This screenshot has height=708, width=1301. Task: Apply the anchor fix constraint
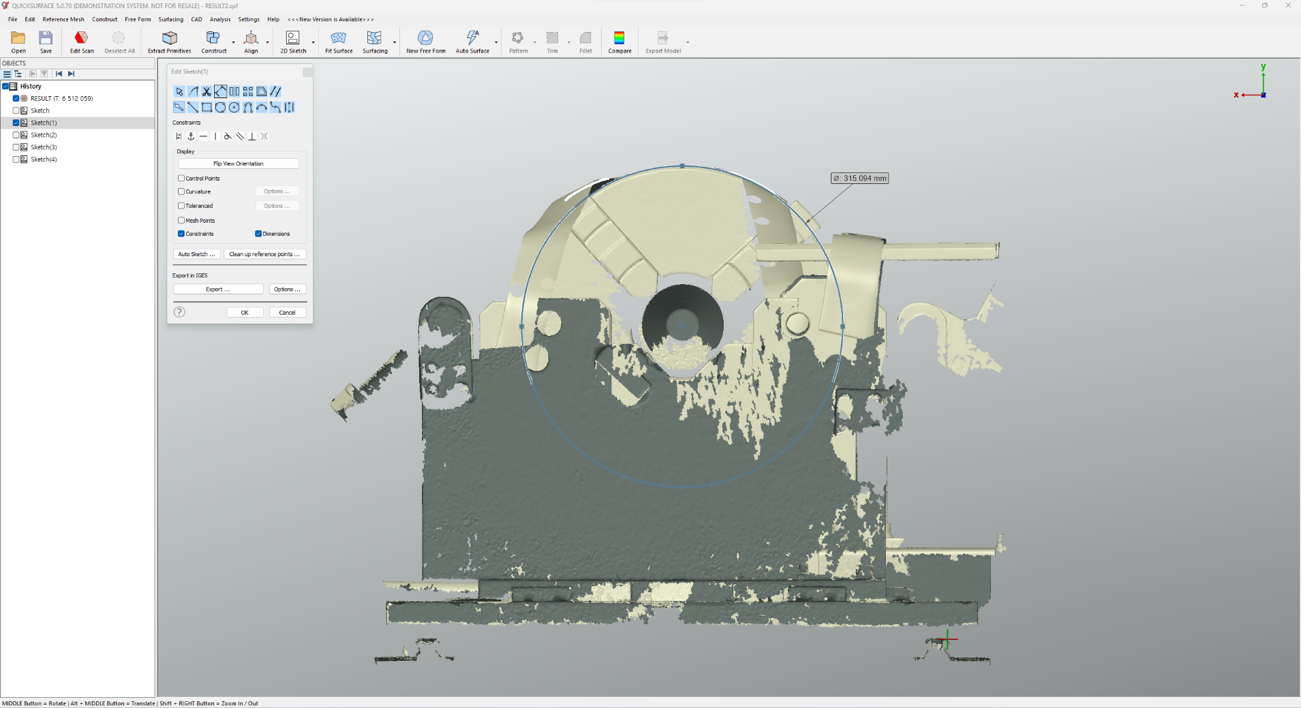click(x=191, y=137)
